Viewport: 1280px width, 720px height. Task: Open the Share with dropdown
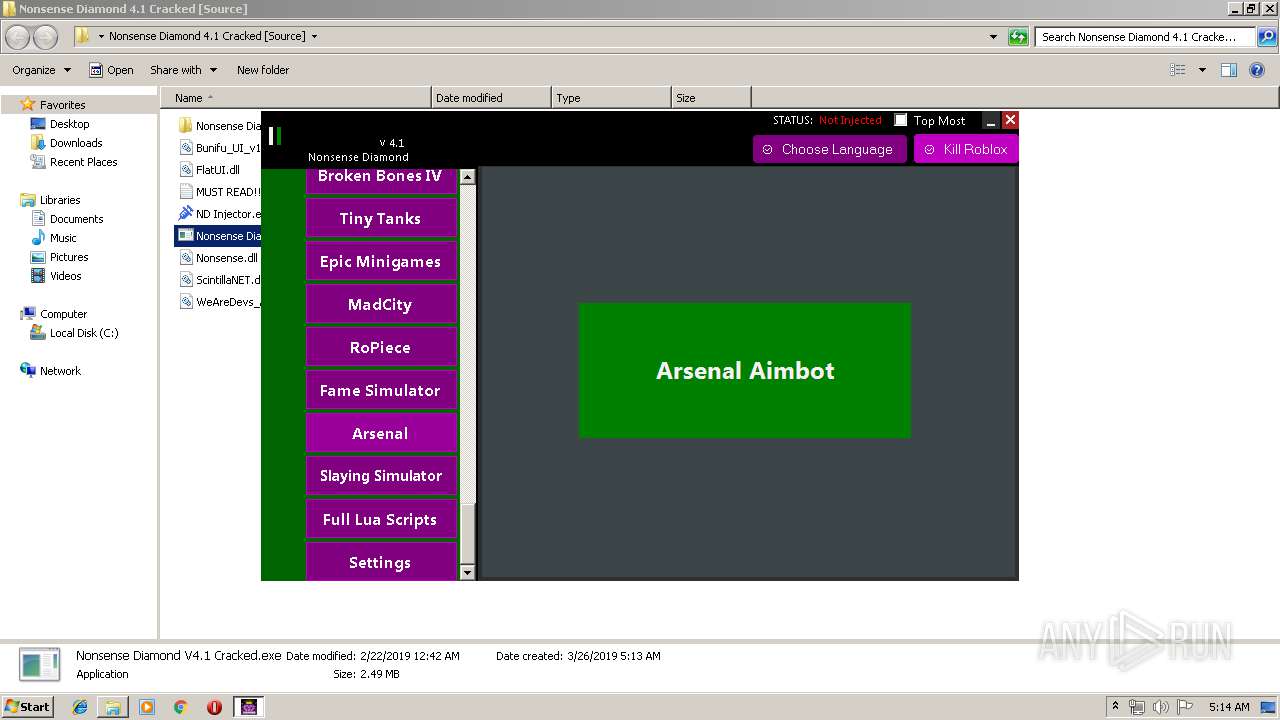click(x=183, y=70)
